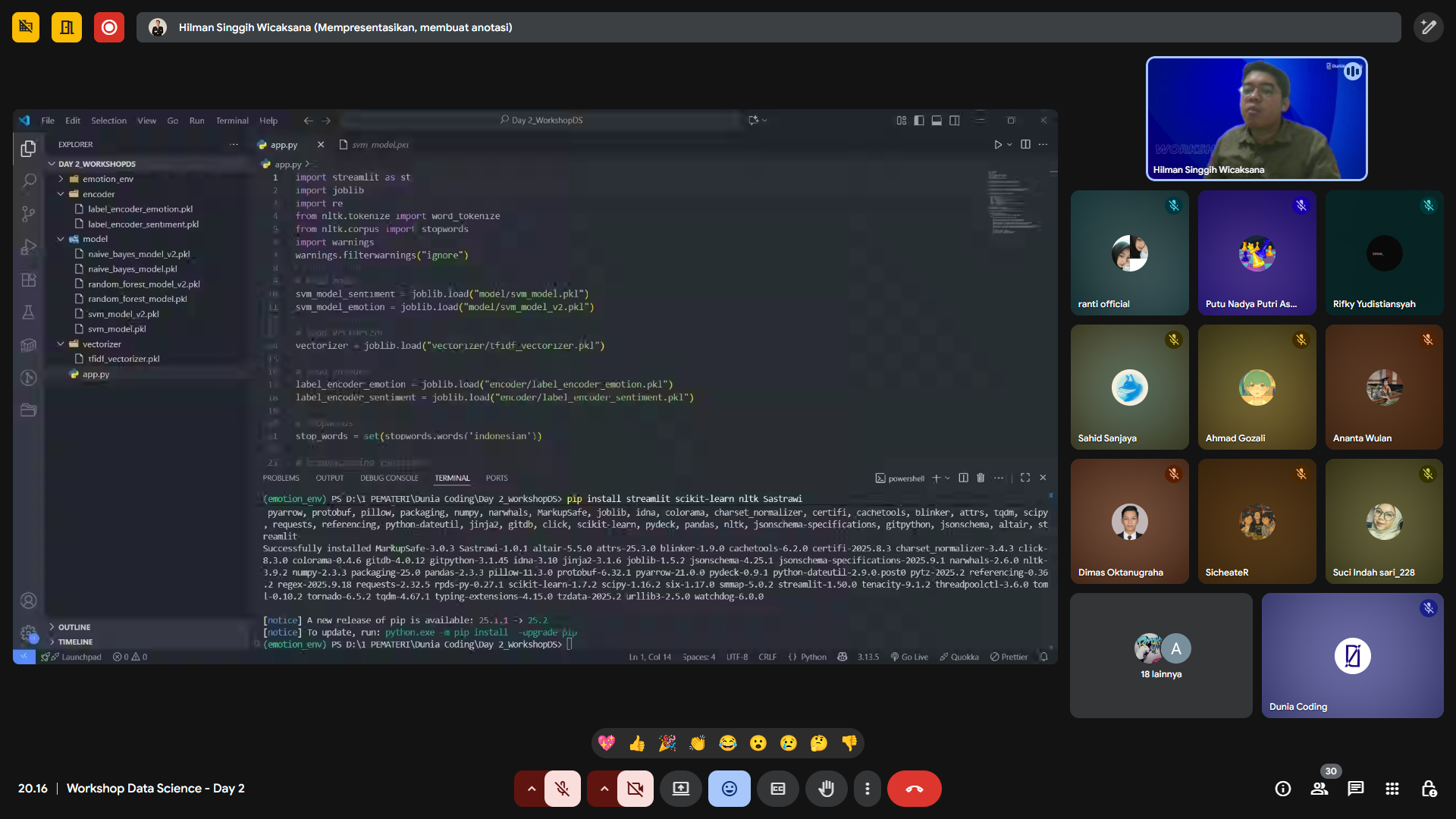Viewport: 1456px width, 819px height.
Task: Select Dunia Coding participant tile
Action: click(x=1352, y=655)
